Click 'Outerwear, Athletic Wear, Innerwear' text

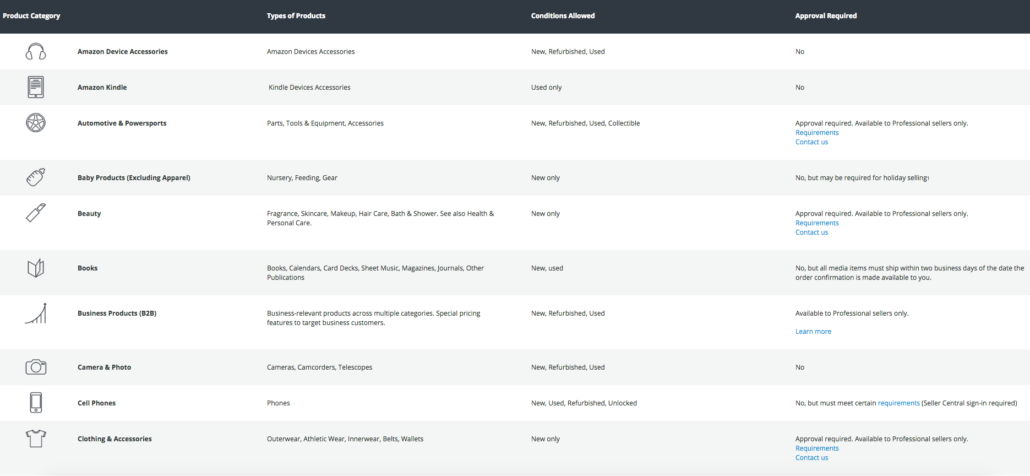tap(345, 439)
